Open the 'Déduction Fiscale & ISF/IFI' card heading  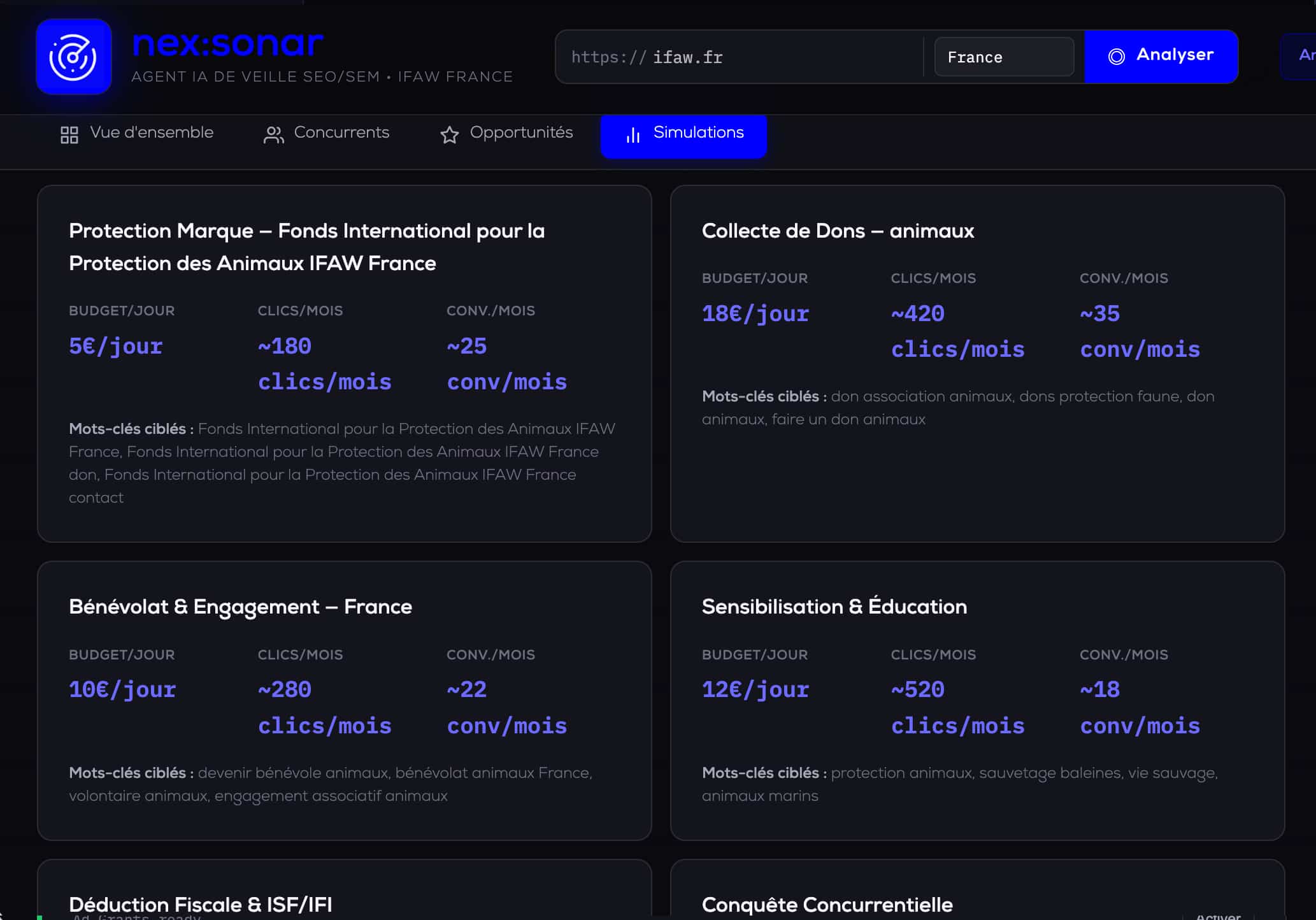[x=201, y=905]
